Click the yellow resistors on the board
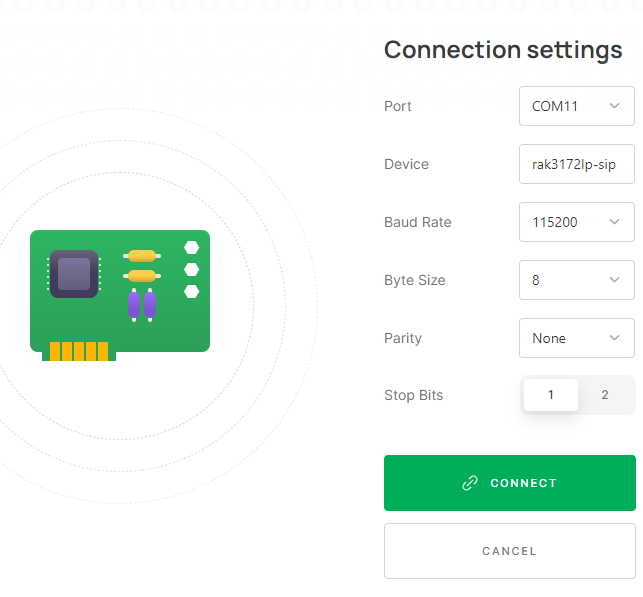The height and width of the screenshot is (597, 643). (141, 265)
